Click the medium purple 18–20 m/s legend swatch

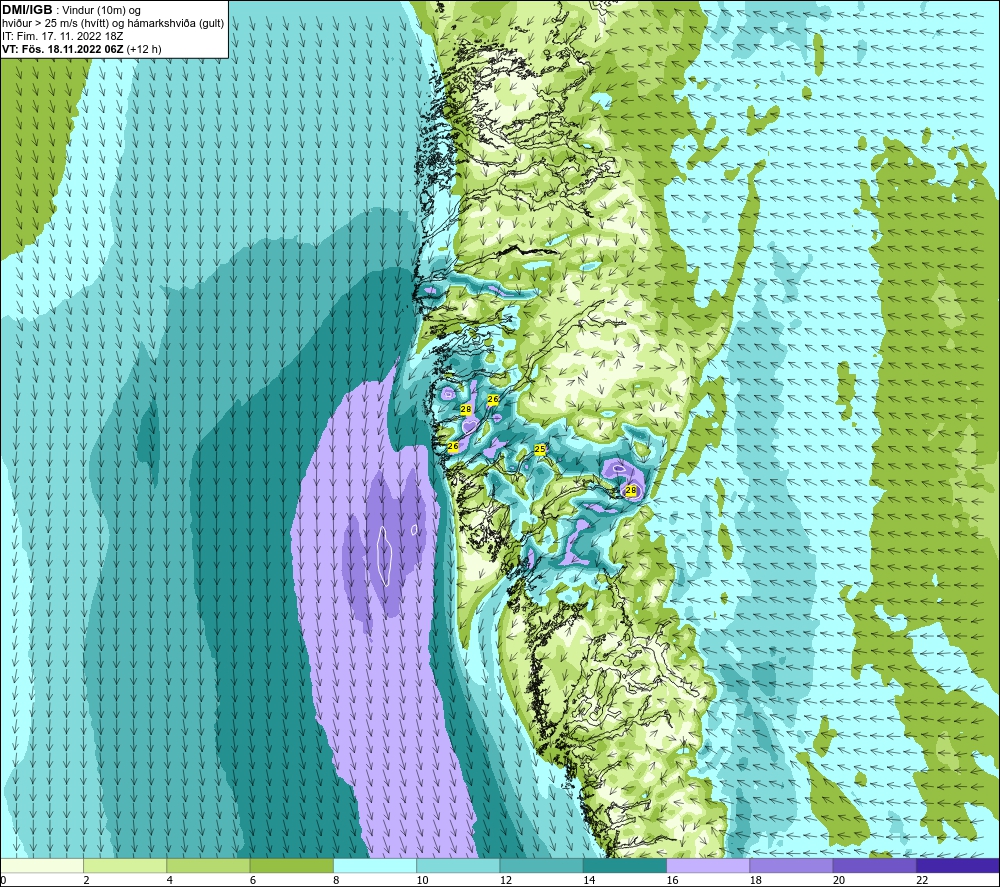(791, 865)
